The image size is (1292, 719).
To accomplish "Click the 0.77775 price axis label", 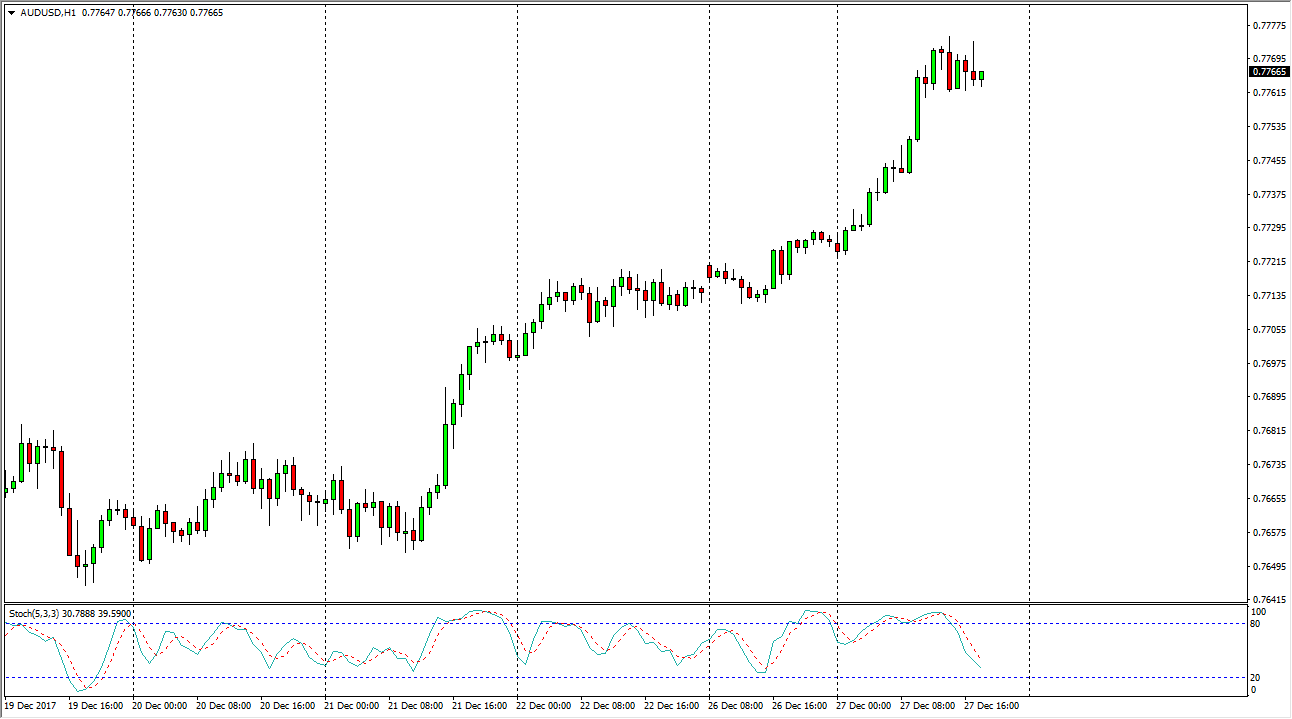I will 1268,26.
